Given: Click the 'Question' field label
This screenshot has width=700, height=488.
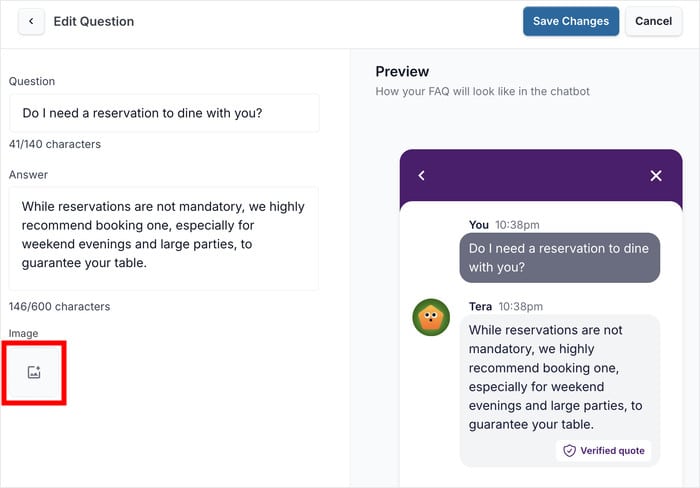Looking at the screenshot, I should pos(32,81).
